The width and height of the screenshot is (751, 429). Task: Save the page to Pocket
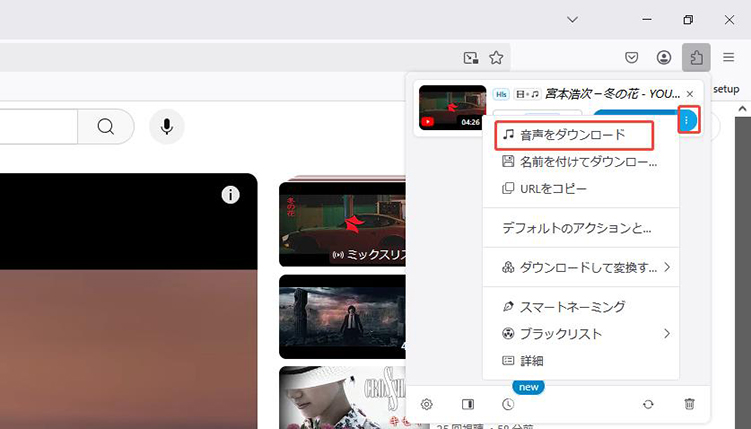[x=632, y=57]
